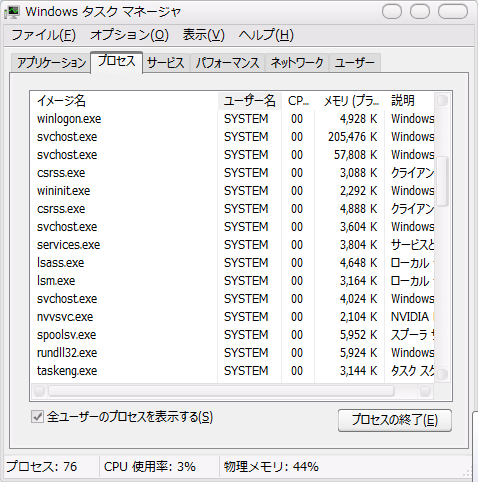Viewport: 478px width, 482px height.
Task: Maximize the Task Manager window
Action: tap(420, 12)
